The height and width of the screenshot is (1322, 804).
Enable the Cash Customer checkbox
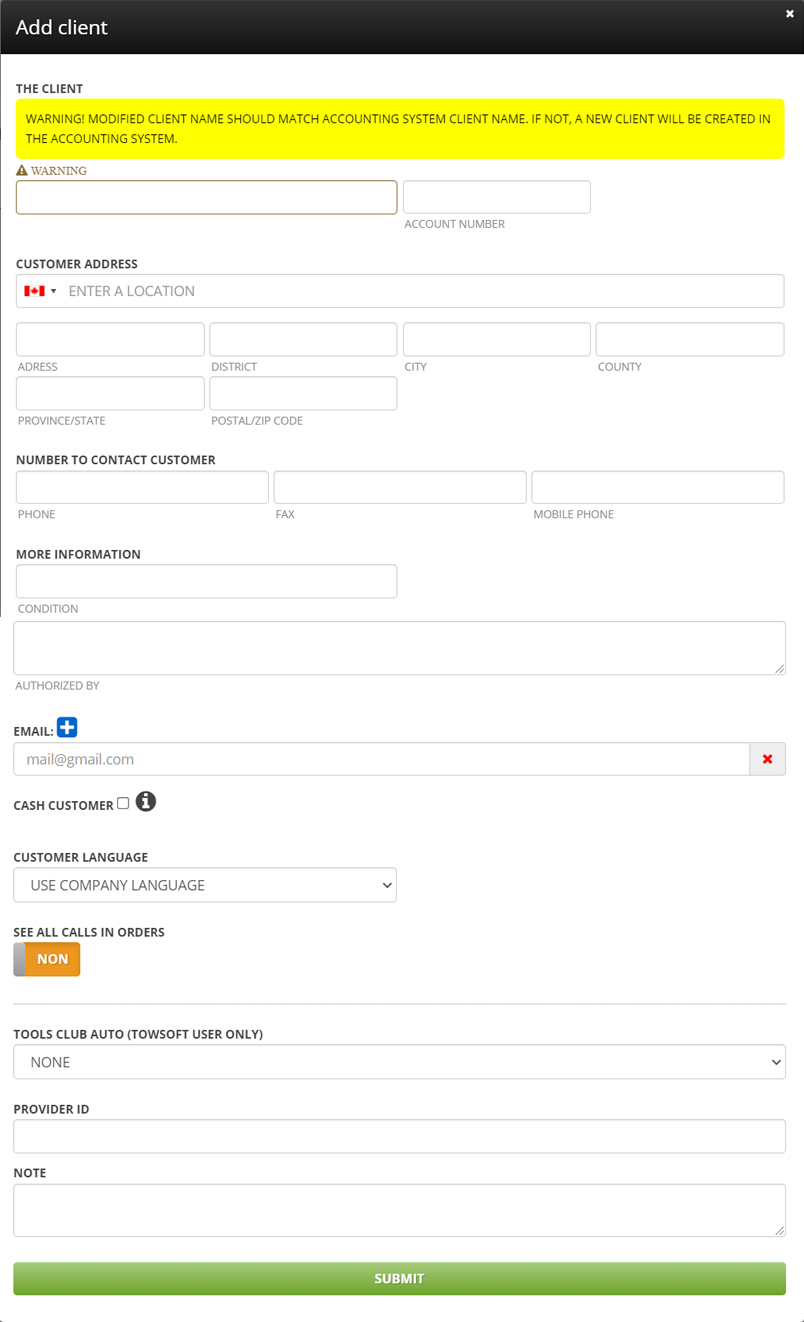click(x=123, y=803)
